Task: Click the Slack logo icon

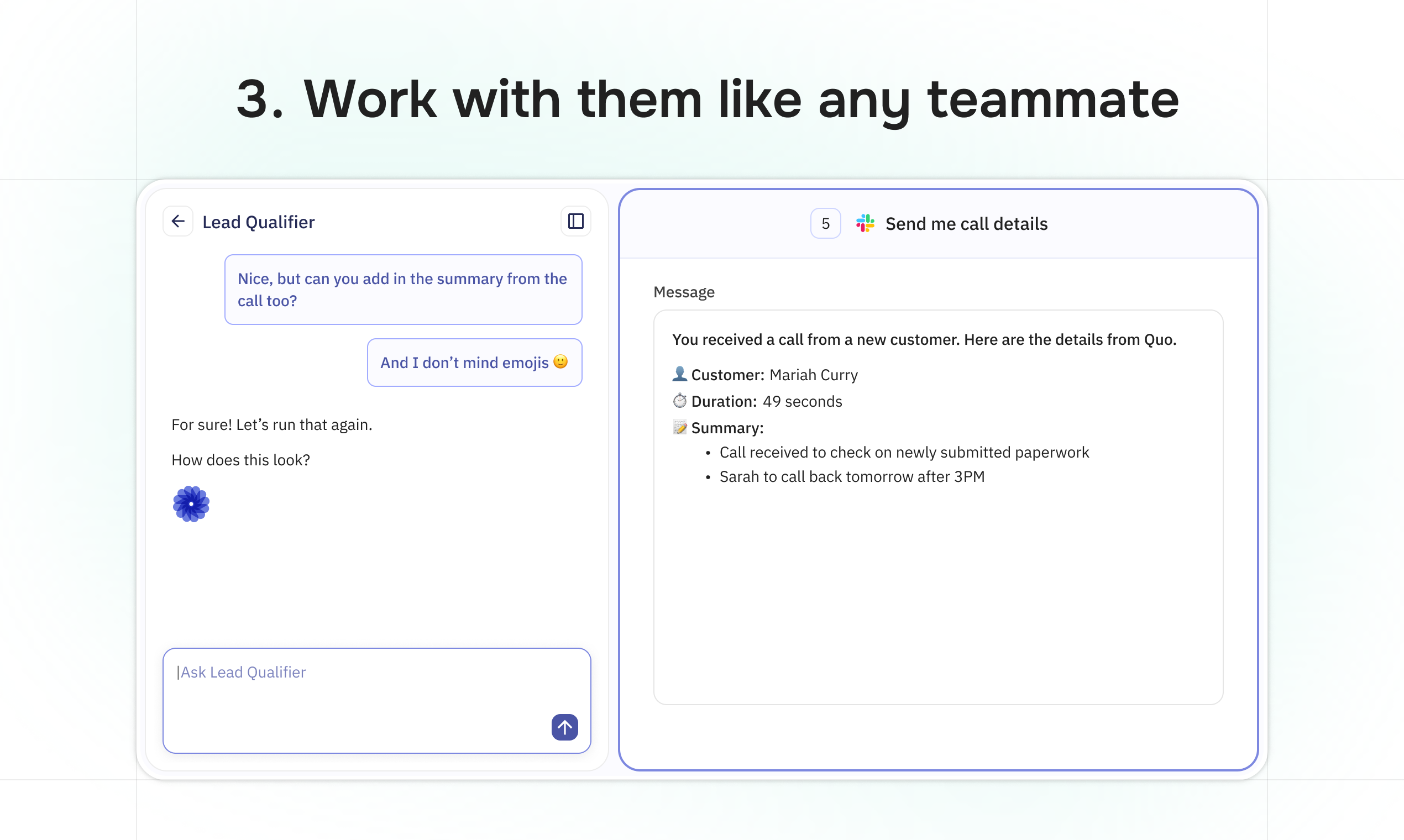Action: point(865,224)
